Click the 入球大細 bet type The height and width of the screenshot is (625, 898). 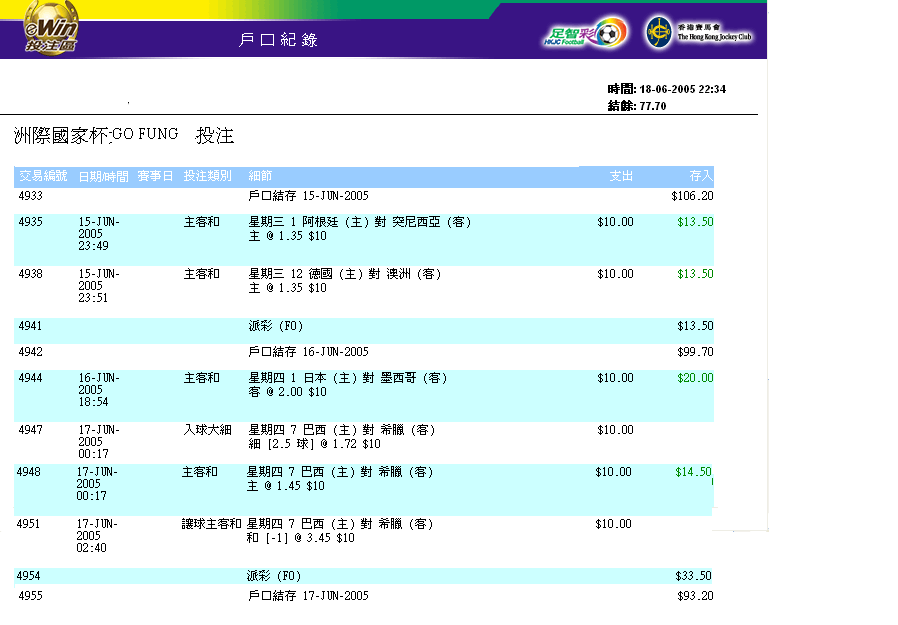tap(207, 430)
